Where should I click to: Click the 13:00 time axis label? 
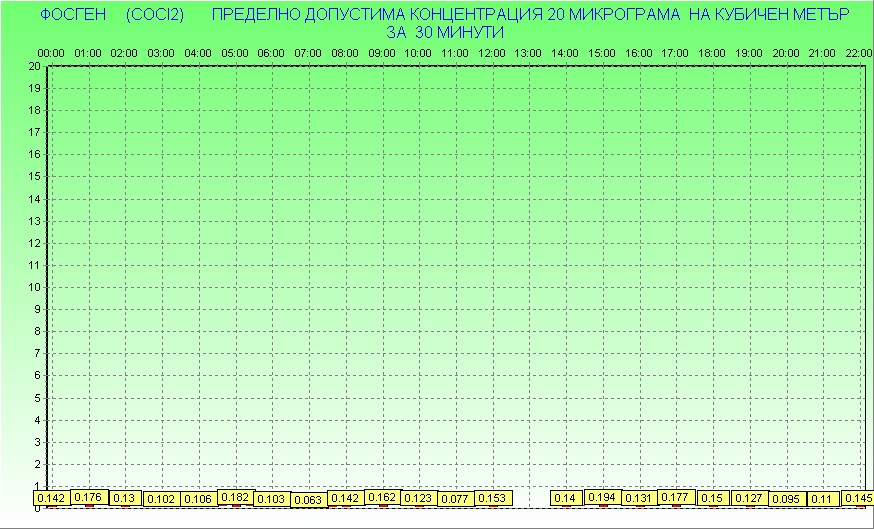[528, 52]
